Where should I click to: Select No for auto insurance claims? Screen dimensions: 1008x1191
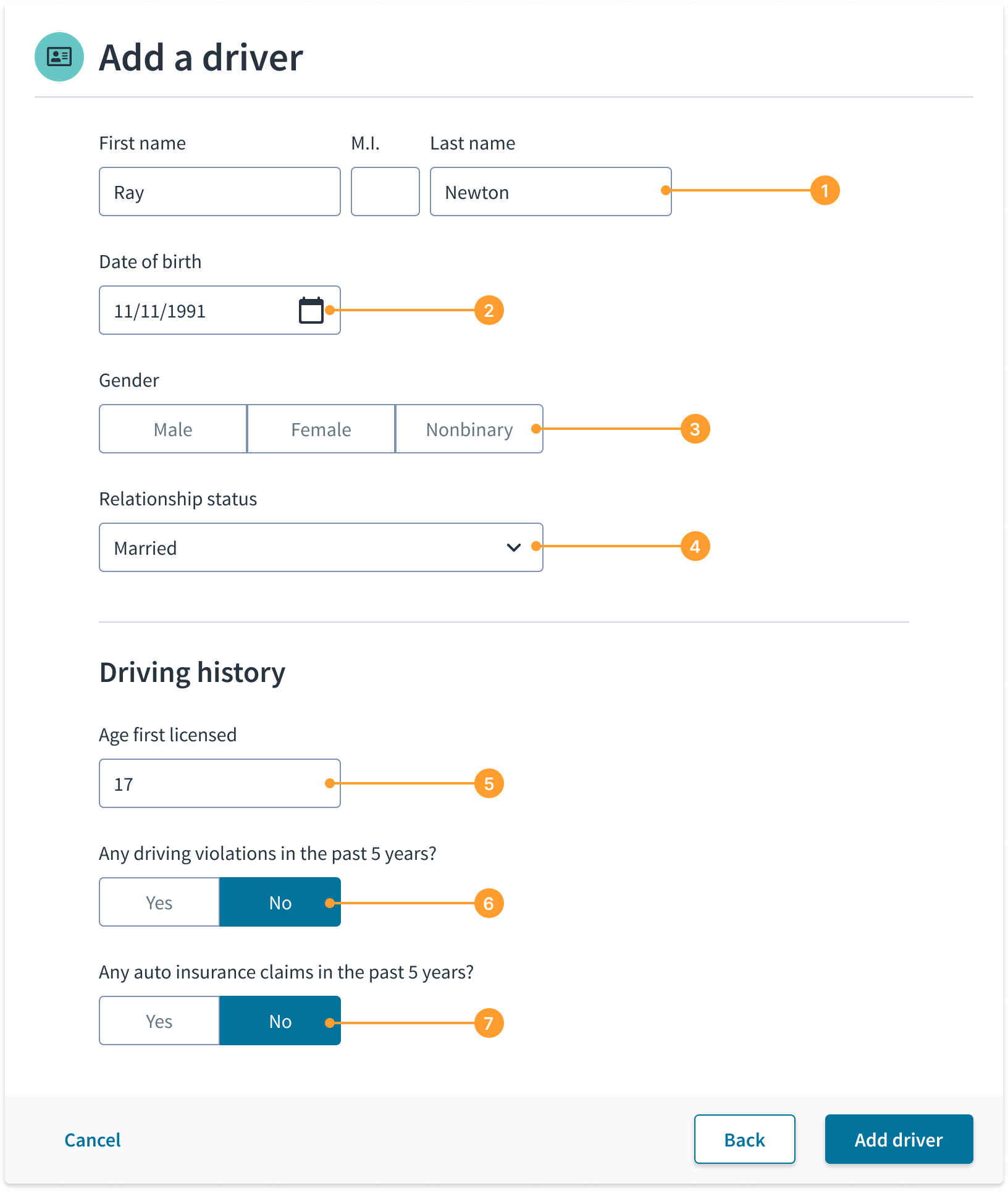click(x=280, y=1021)
